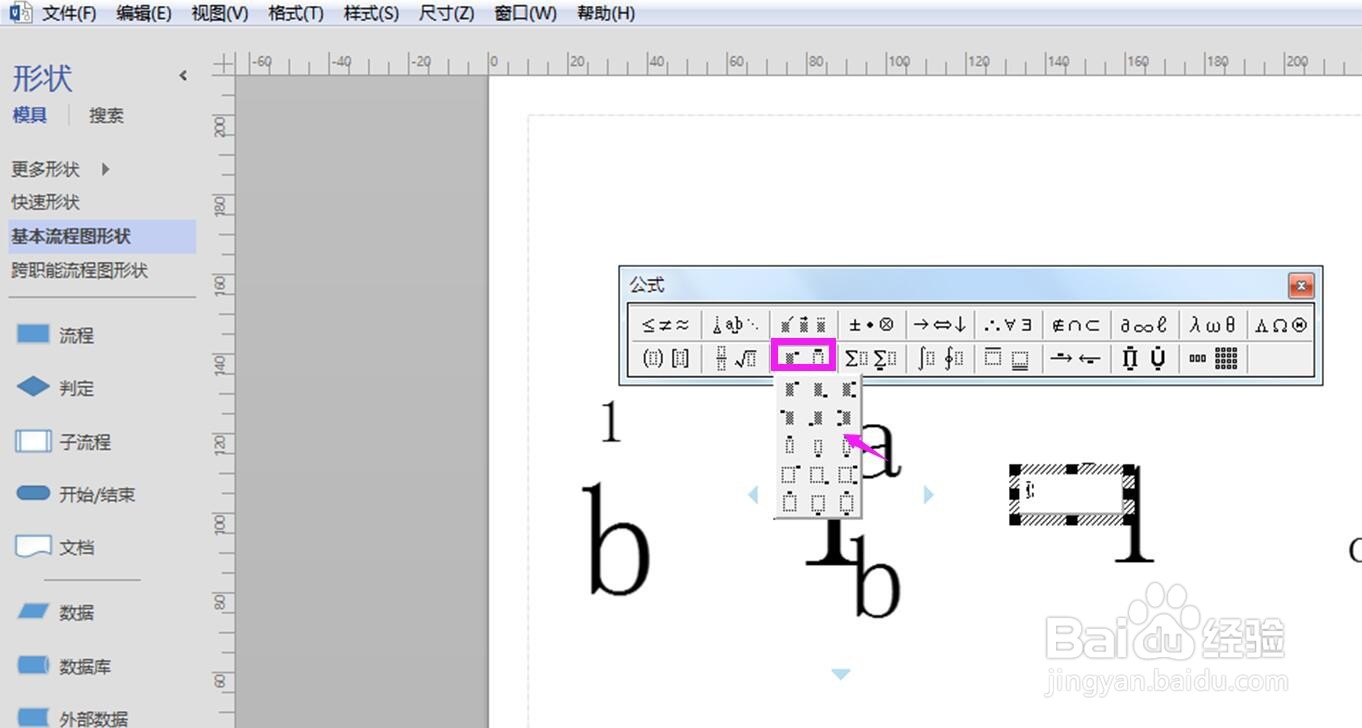Open the 尺寸(Z) menu

(447, 13)
